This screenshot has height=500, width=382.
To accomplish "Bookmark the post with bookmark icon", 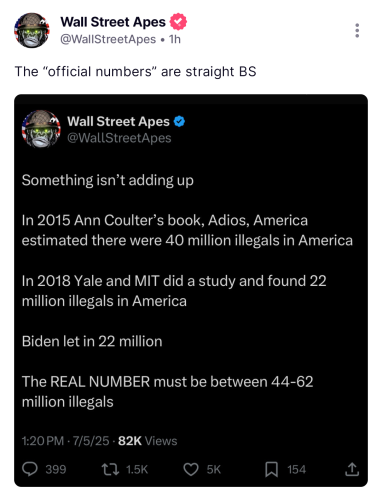I will (x=271, y=469).
